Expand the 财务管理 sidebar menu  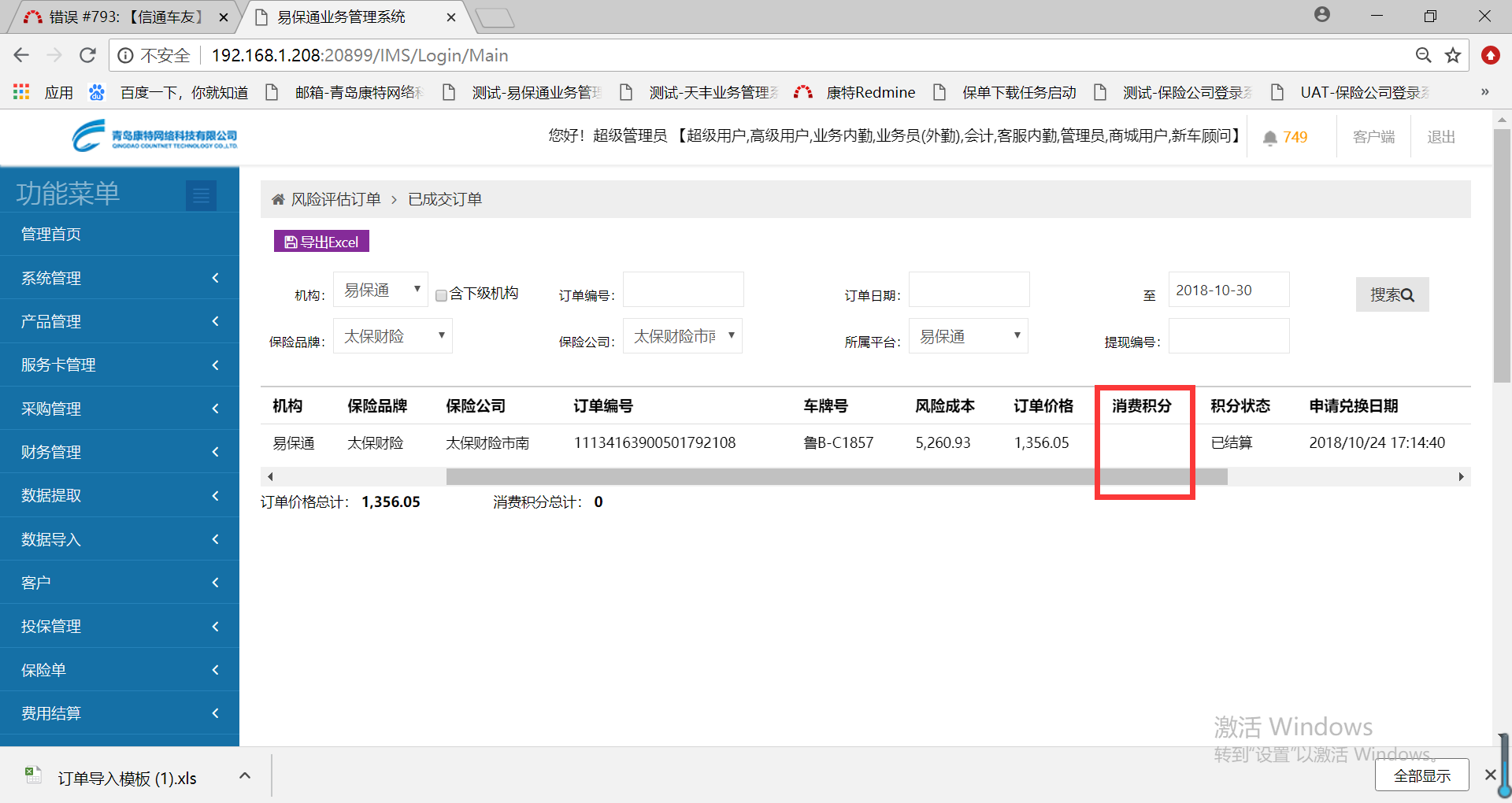pyautogui.click(x=120, y=452)
